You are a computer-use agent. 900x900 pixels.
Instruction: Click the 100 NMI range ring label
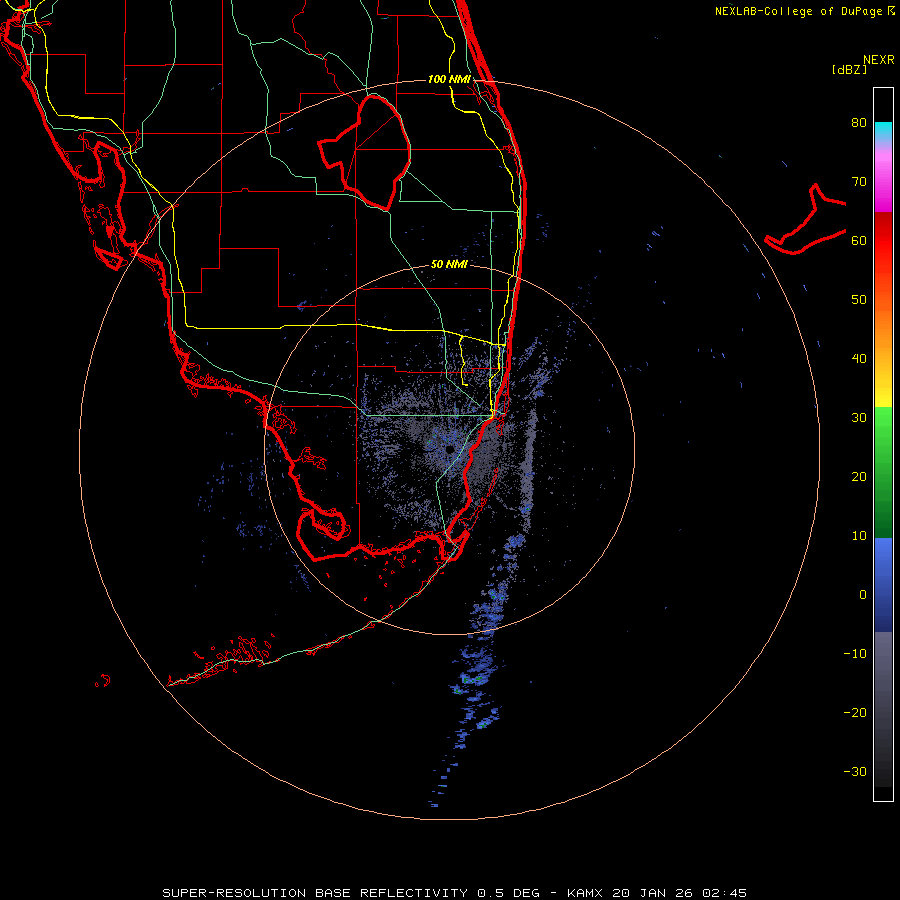pos(449,79)
